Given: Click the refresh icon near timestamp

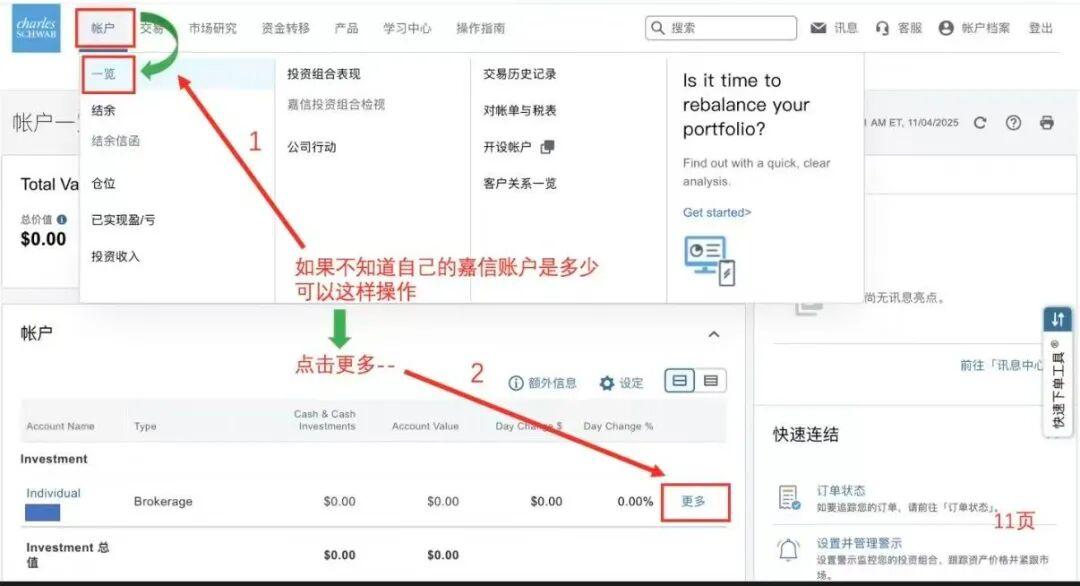Looking at the screenshot, I should coord(980,123).
